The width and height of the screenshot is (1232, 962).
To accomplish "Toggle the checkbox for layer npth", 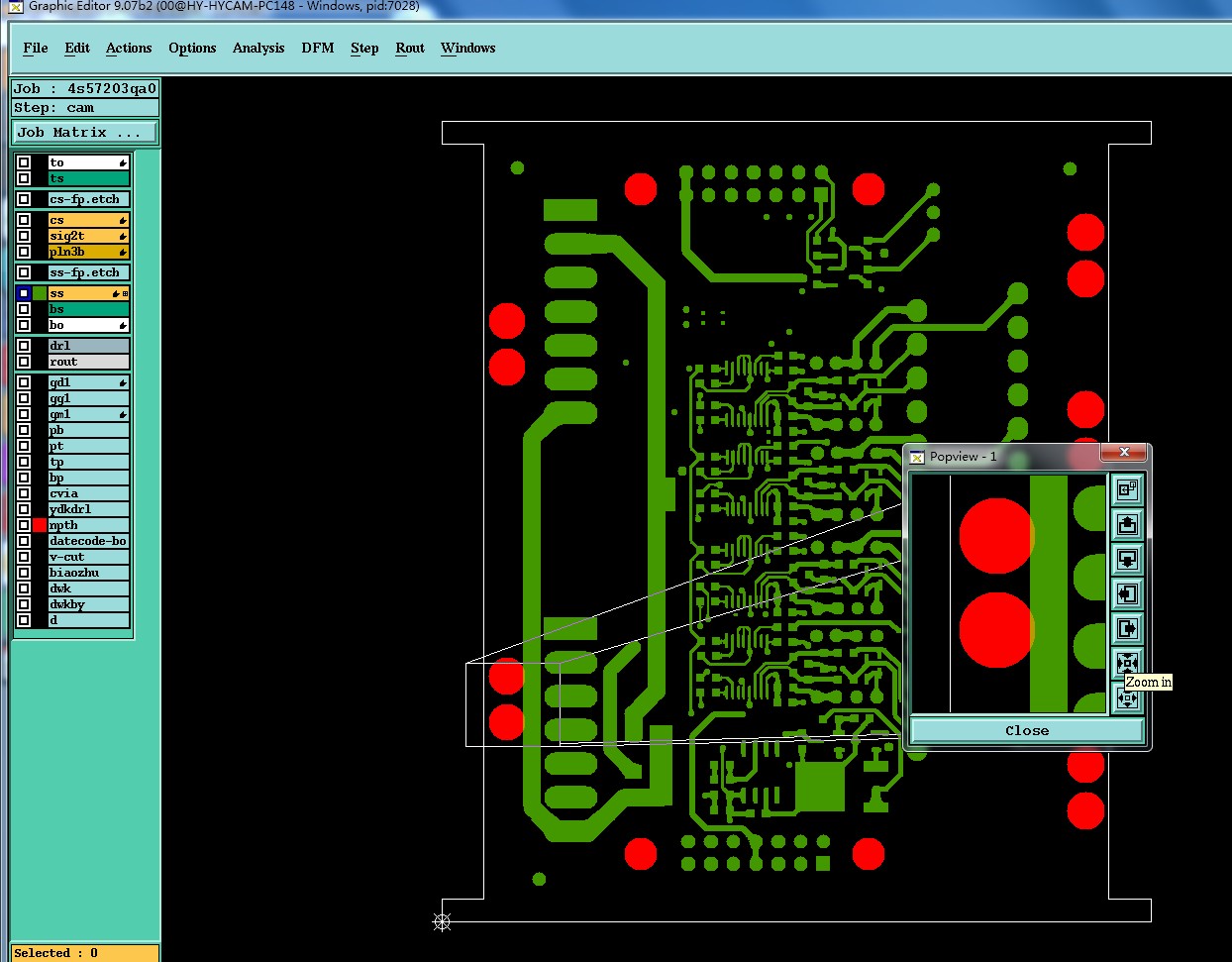I will (x=24, y=525).
